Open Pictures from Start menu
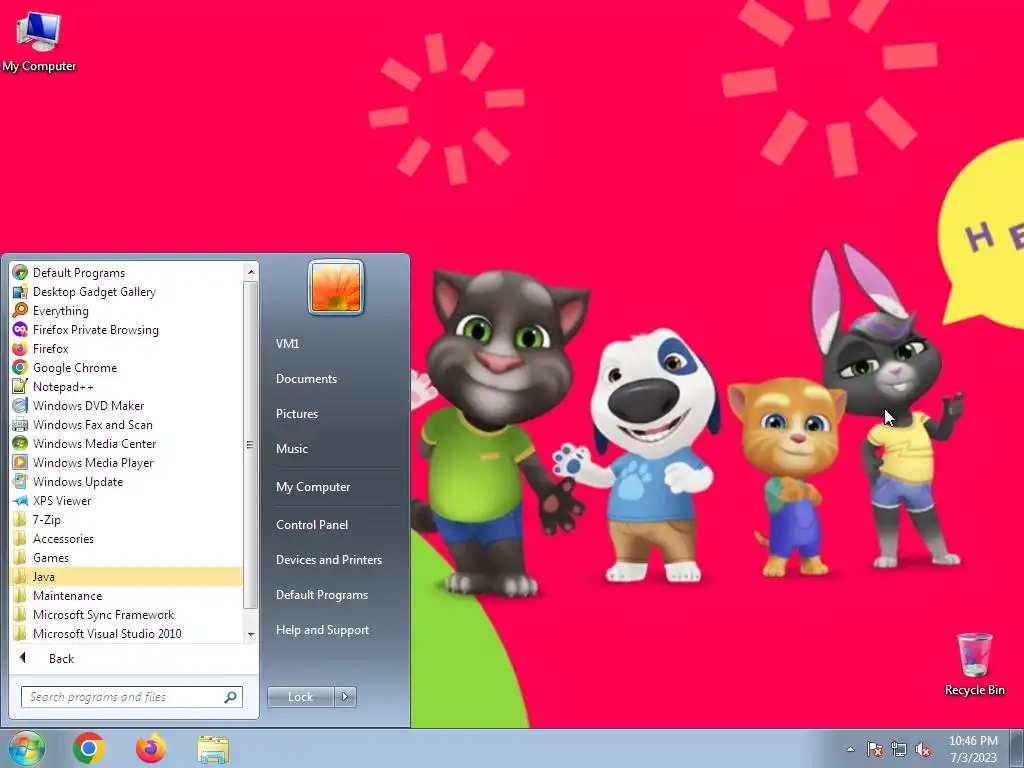1024x768 pixels. tap(296, 413)
